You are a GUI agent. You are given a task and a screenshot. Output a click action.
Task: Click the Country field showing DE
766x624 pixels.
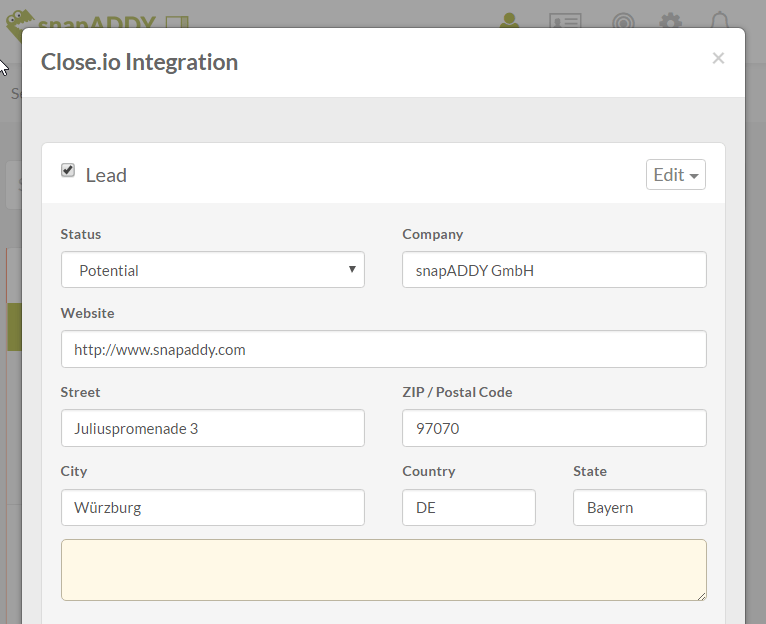pos(468,507)
